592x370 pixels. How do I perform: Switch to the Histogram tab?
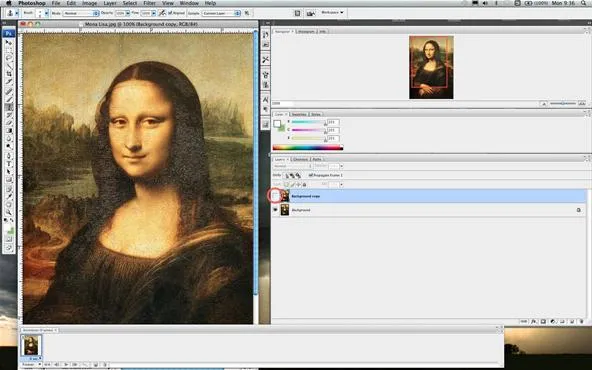coord(306,31)
